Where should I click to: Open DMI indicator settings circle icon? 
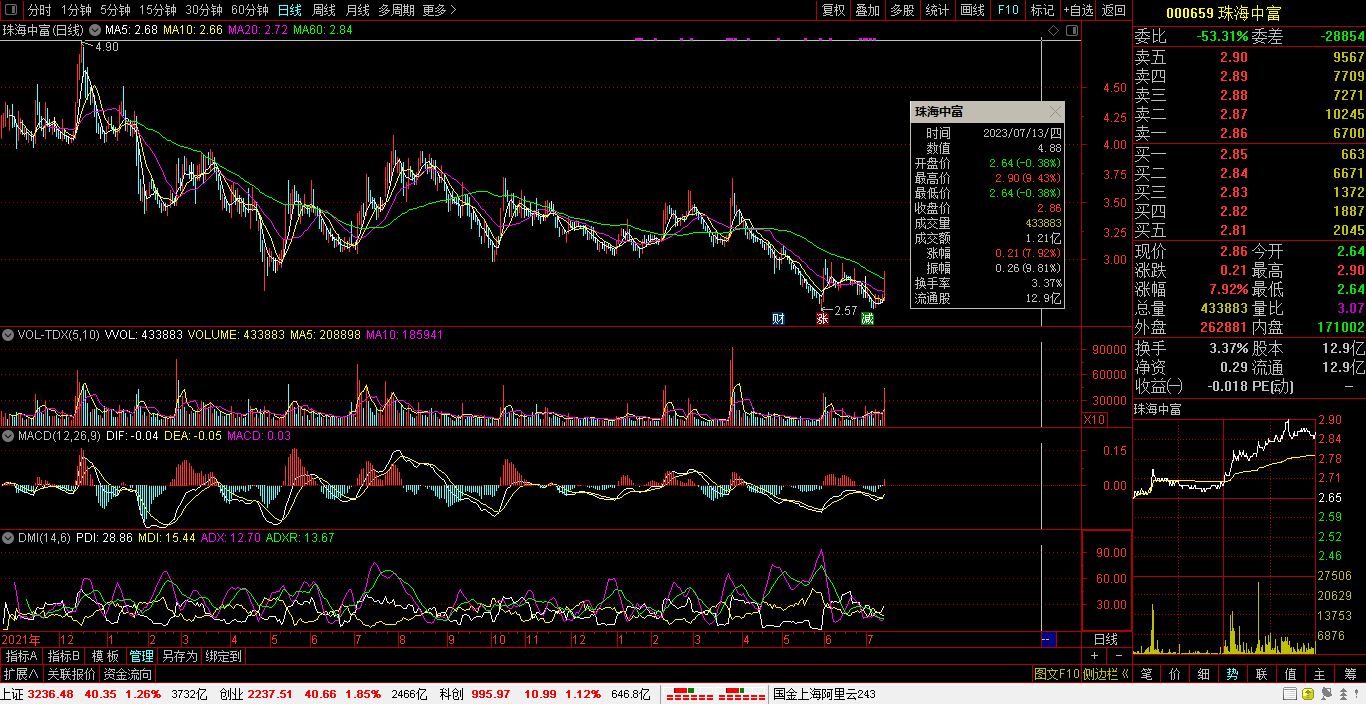click(9, 537)
